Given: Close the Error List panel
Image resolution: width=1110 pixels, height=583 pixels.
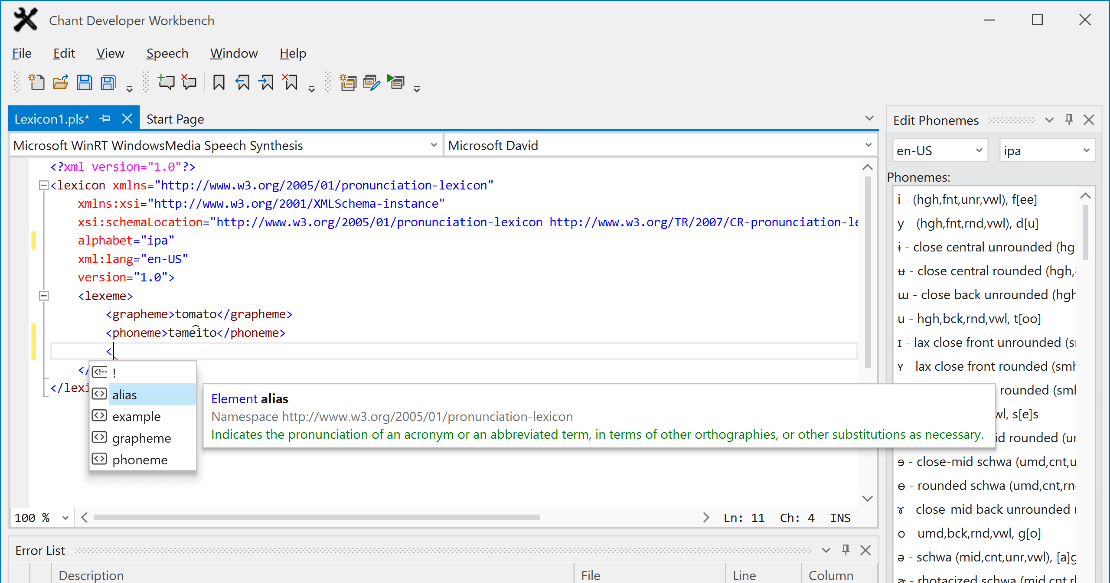Looking at the screenshot, I should 865,550.
